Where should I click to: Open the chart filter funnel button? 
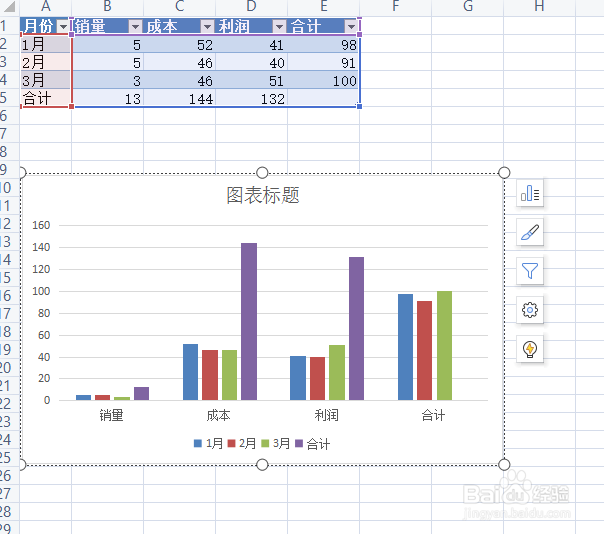(530, 271)
